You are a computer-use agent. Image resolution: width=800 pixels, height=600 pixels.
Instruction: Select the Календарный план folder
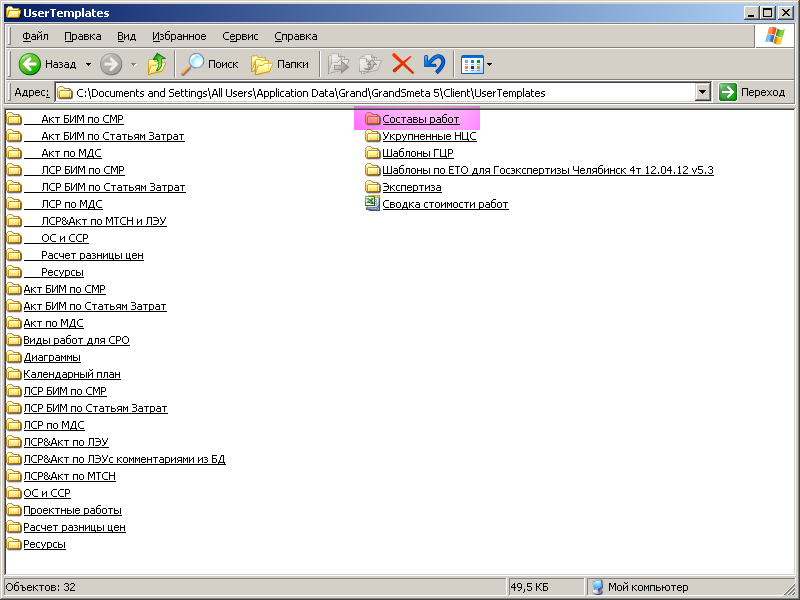click(71, 374)
